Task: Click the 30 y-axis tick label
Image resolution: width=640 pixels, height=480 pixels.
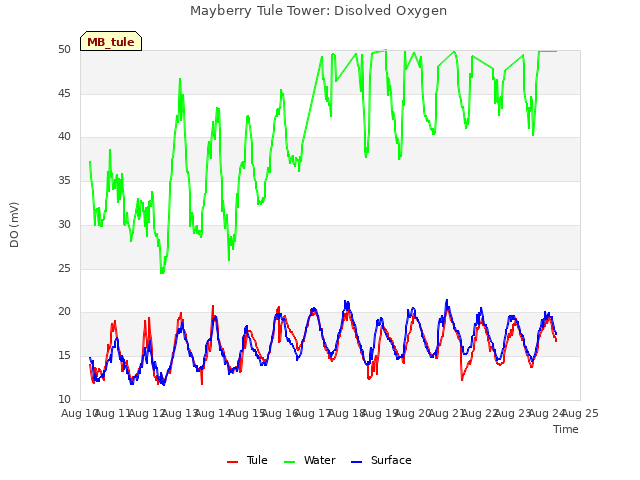Action: click(64, 224)
